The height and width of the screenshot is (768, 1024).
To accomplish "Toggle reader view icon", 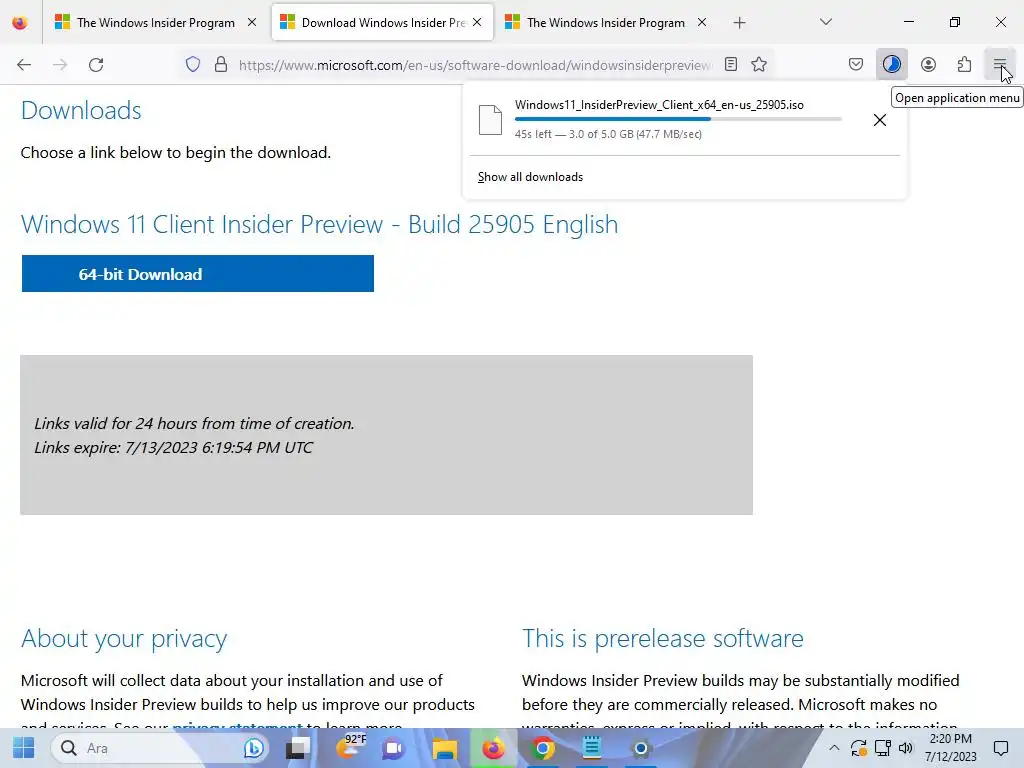I will (731, 64).
